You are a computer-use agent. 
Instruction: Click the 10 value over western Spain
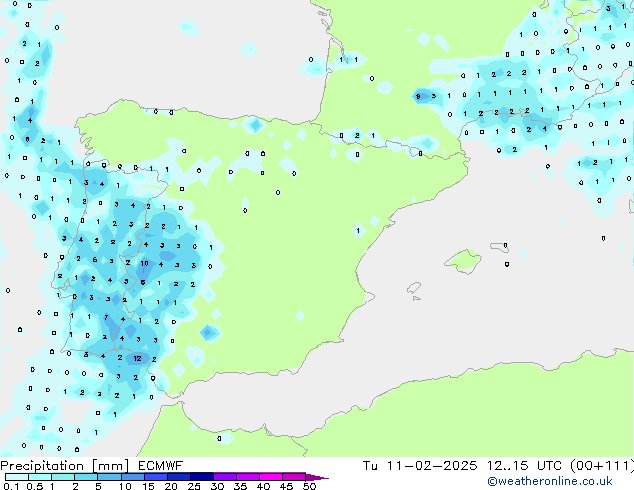(x=145, y=264)
